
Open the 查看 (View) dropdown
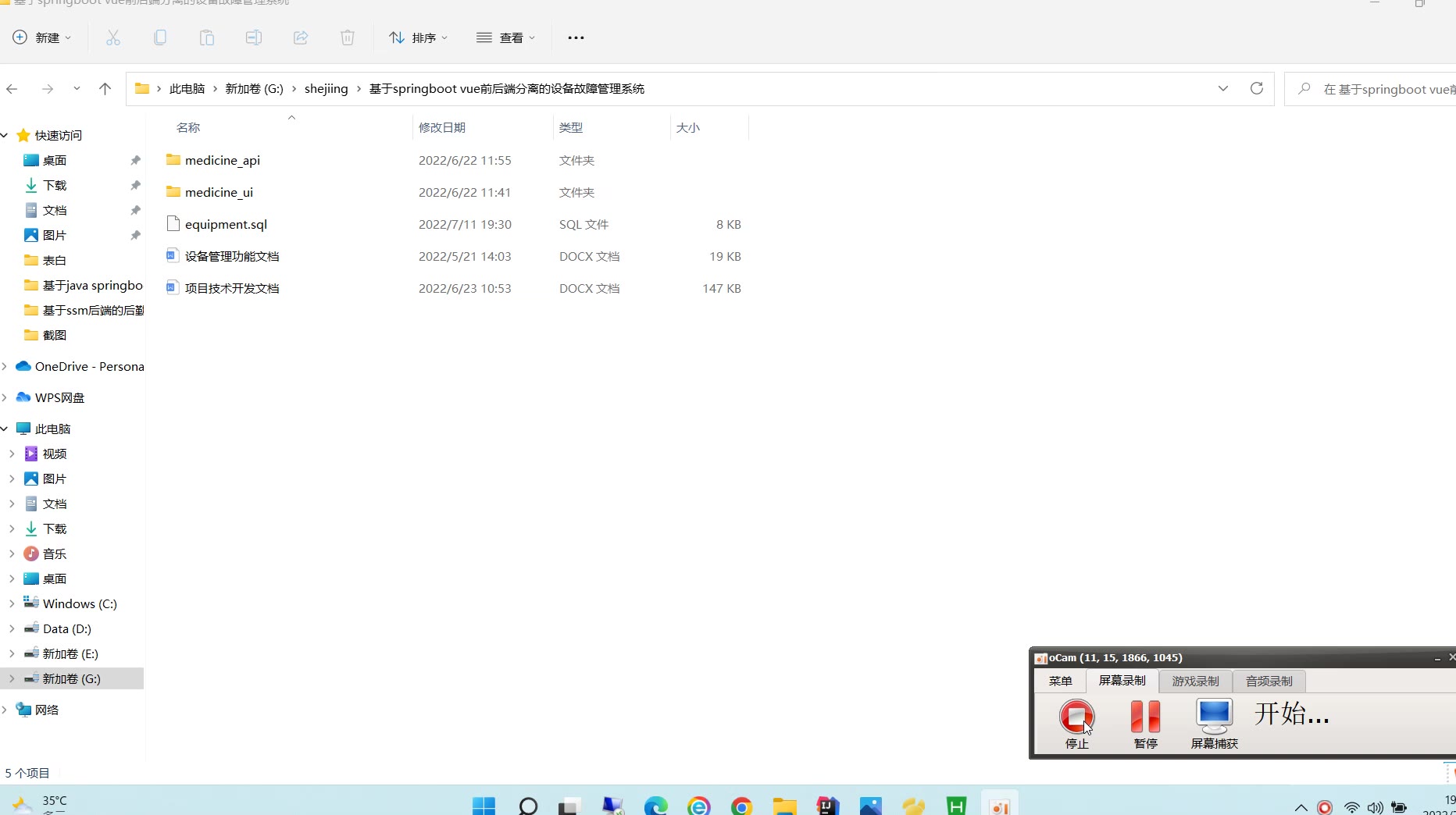point(506,37)
